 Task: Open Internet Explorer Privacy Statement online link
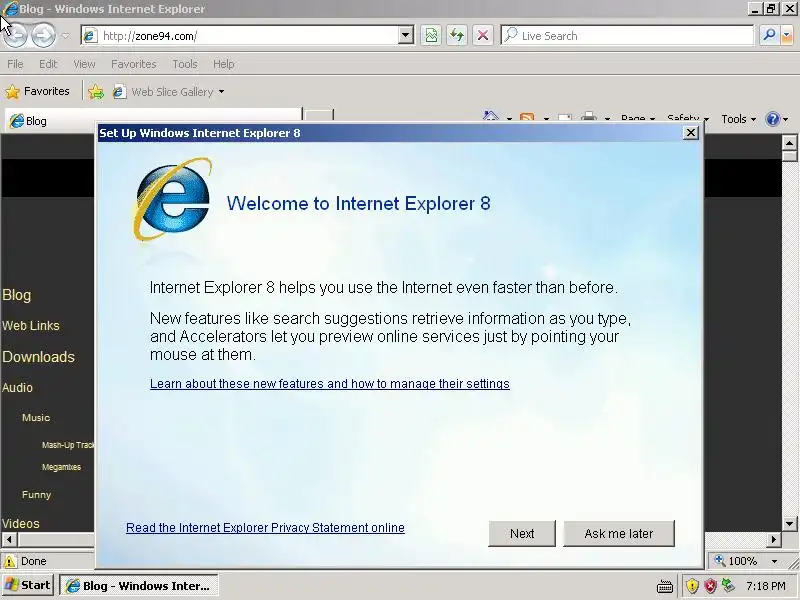(x=265, y=528)
